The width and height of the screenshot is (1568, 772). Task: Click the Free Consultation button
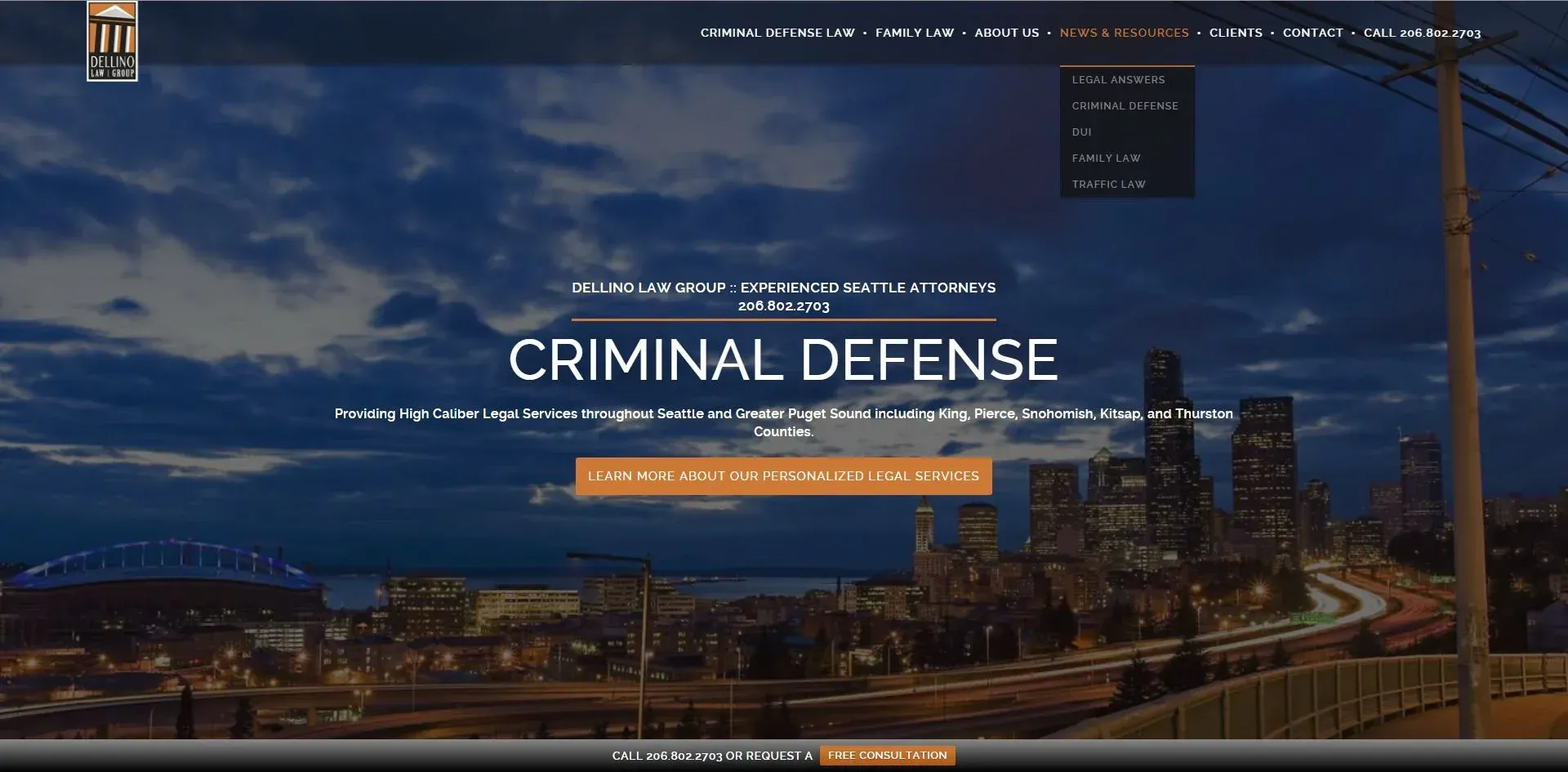click(x=887, y=755)
